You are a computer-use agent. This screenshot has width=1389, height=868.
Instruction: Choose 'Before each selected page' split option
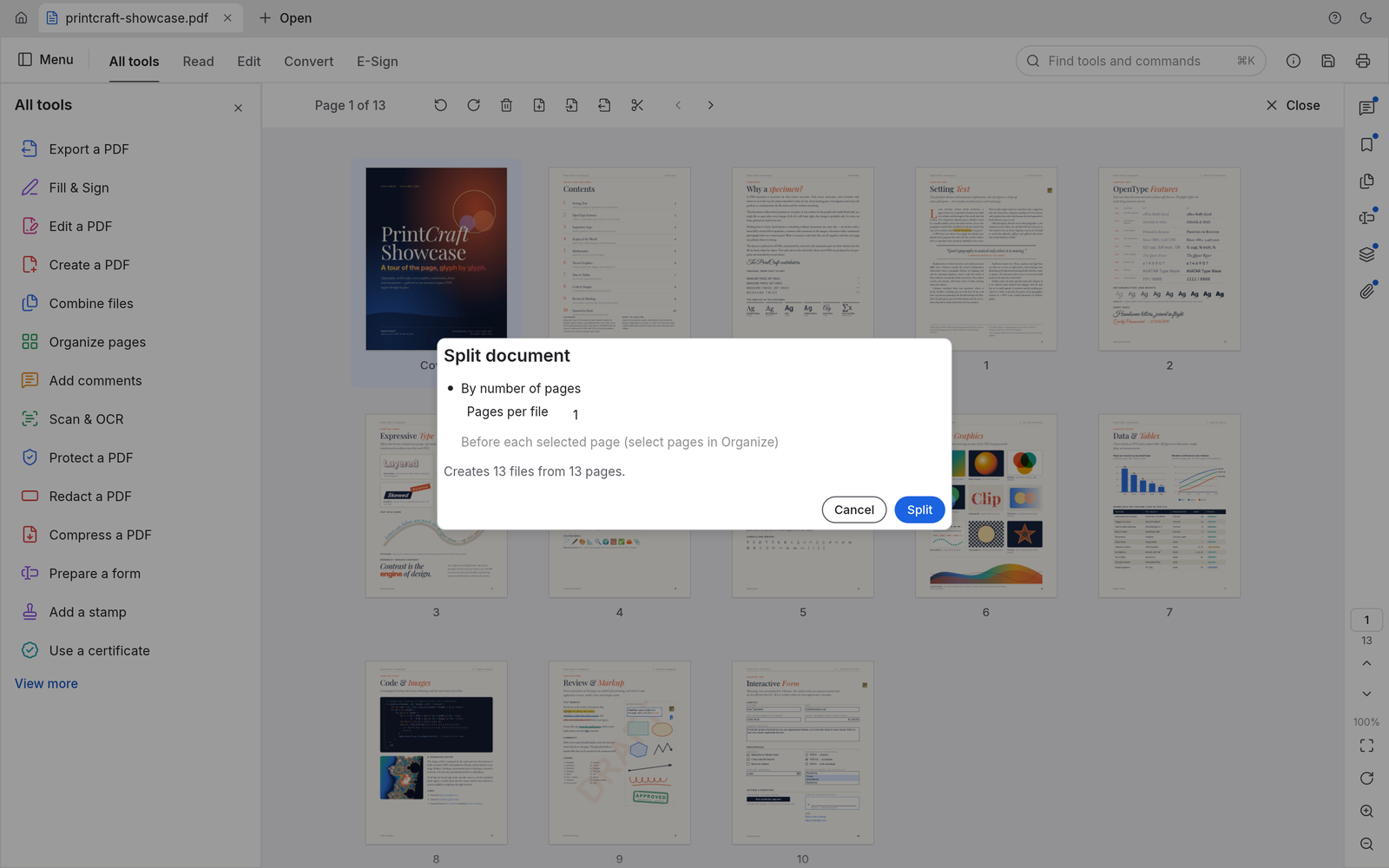[619, 442]
